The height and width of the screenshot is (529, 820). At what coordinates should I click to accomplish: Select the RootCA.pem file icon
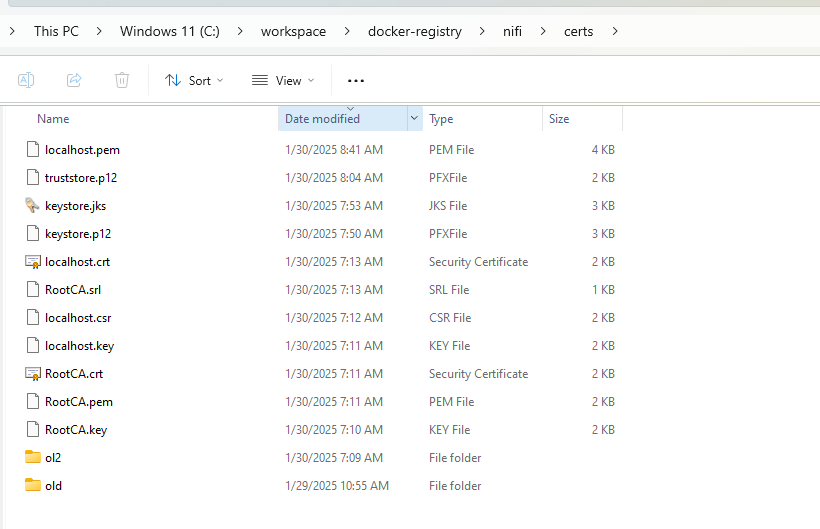pyautogui.click(x=32, y=401)
